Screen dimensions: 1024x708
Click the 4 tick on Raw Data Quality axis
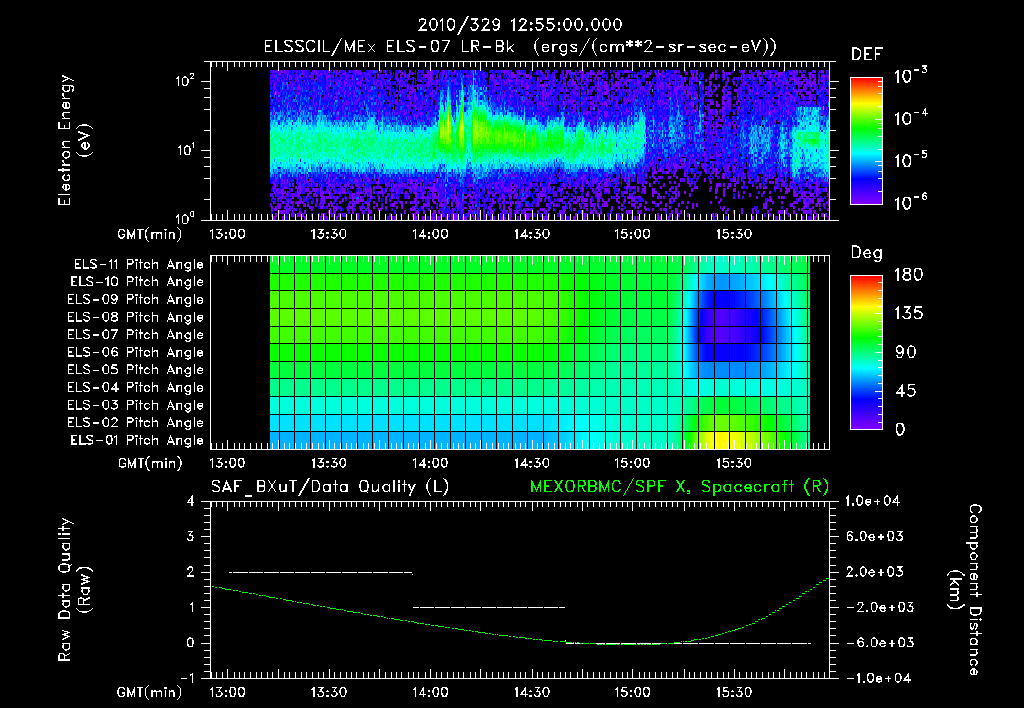191,501
